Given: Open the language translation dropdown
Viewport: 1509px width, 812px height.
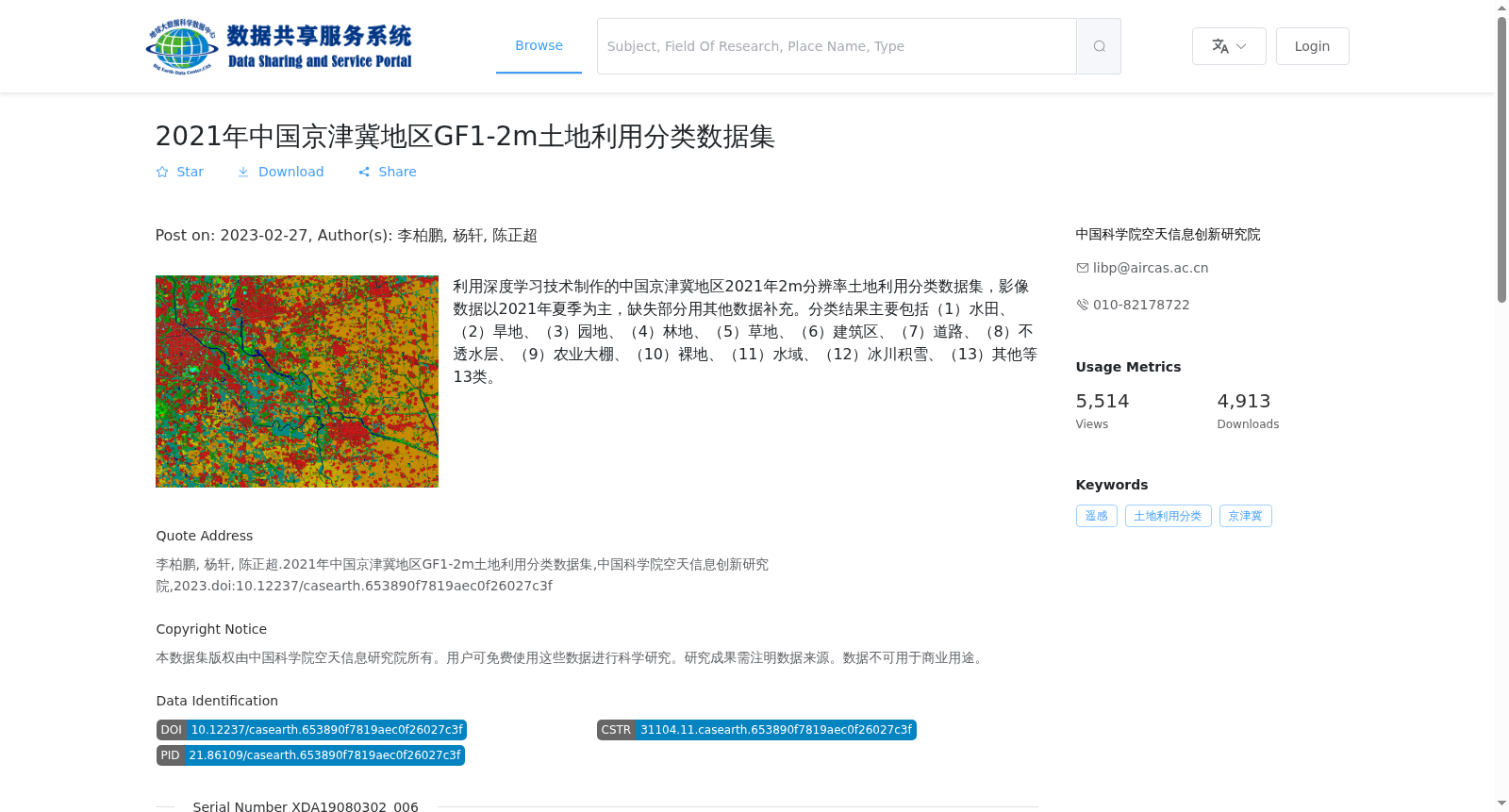Looking at the screenshot, I should pos(1229,46).
